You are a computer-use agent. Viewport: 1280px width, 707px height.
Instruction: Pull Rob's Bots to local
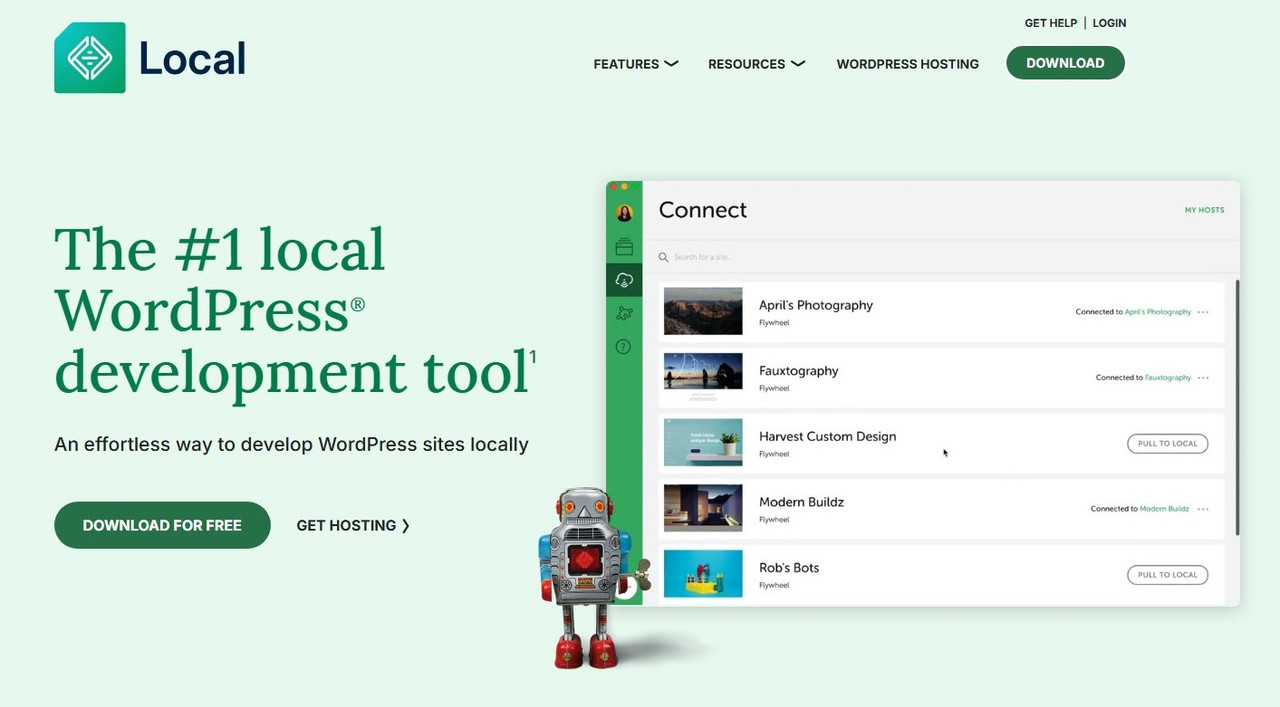(x=1167, y=575)
